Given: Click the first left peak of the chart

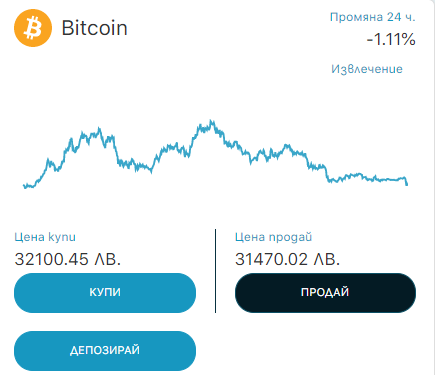Looking at the screenshot, I should [x=99, y=130].
